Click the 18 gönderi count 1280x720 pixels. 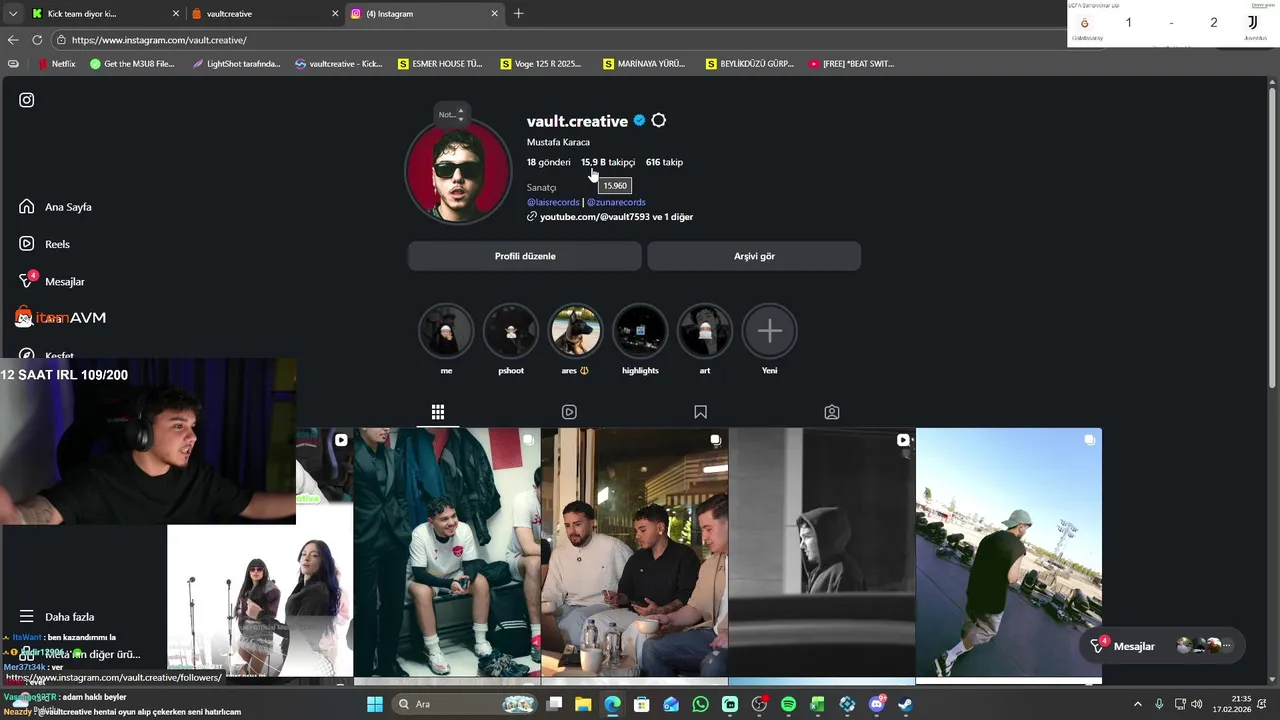click(549, 162)
